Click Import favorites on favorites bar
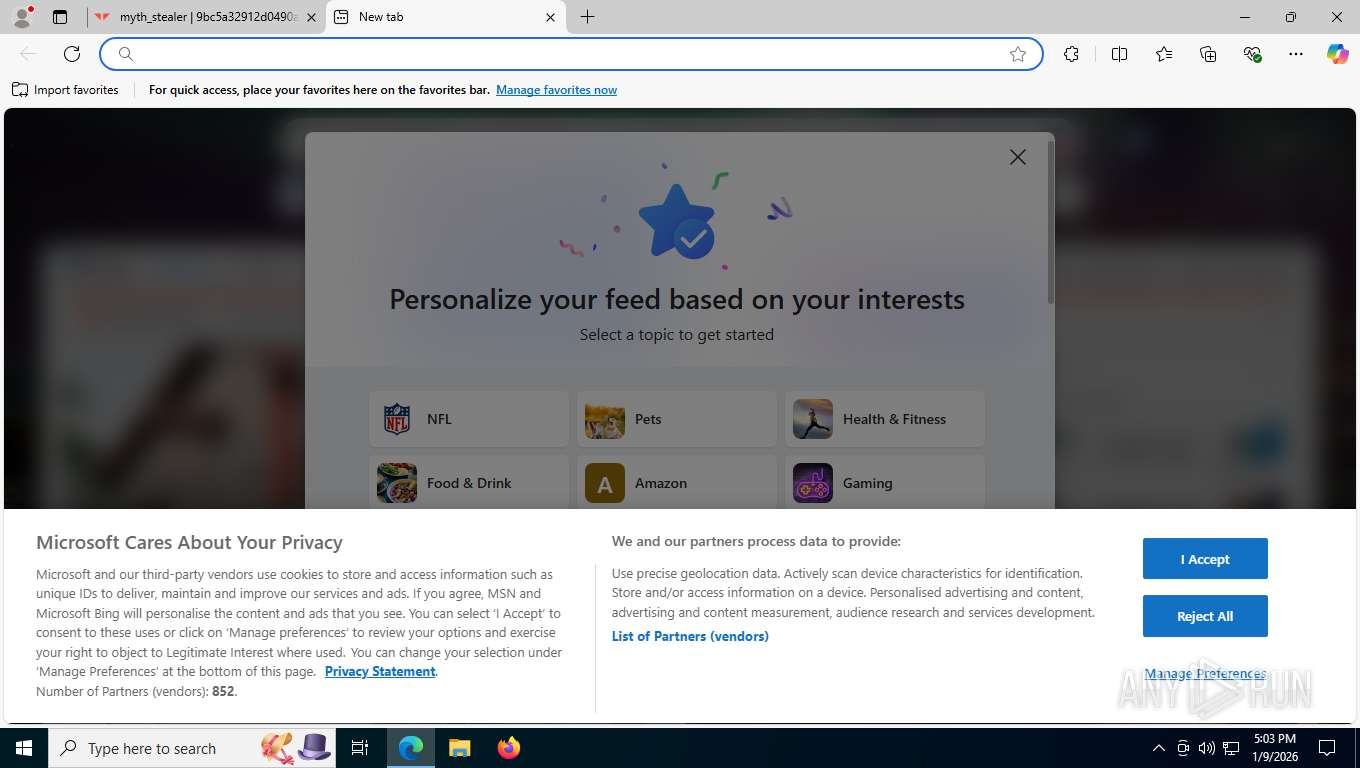Image resolution: width=1360 pixels, height=768 pixels. pos(65,90)
